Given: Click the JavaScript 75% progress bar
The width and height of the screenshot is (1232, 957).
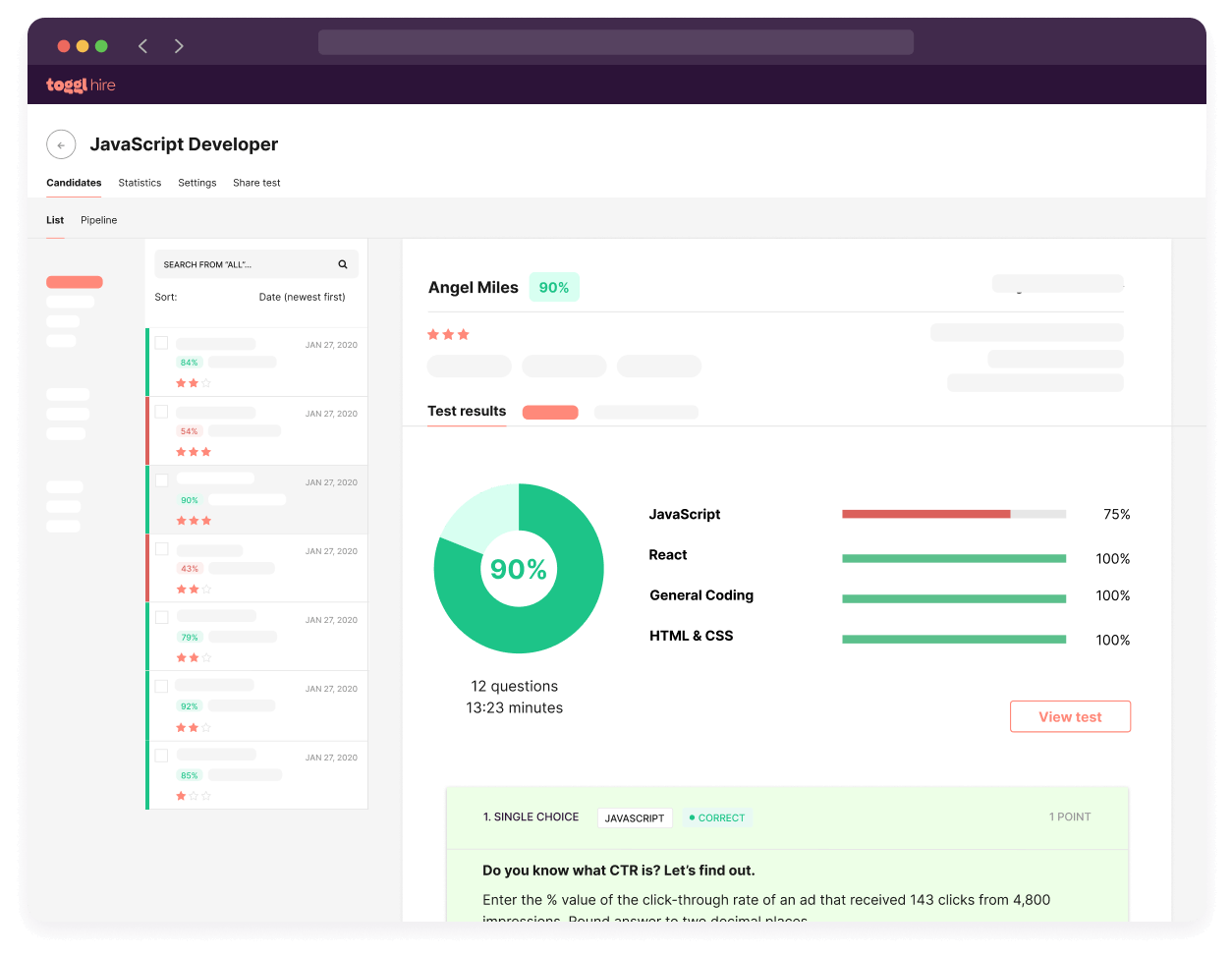Looking at the screenshot, I should [954, 514].
